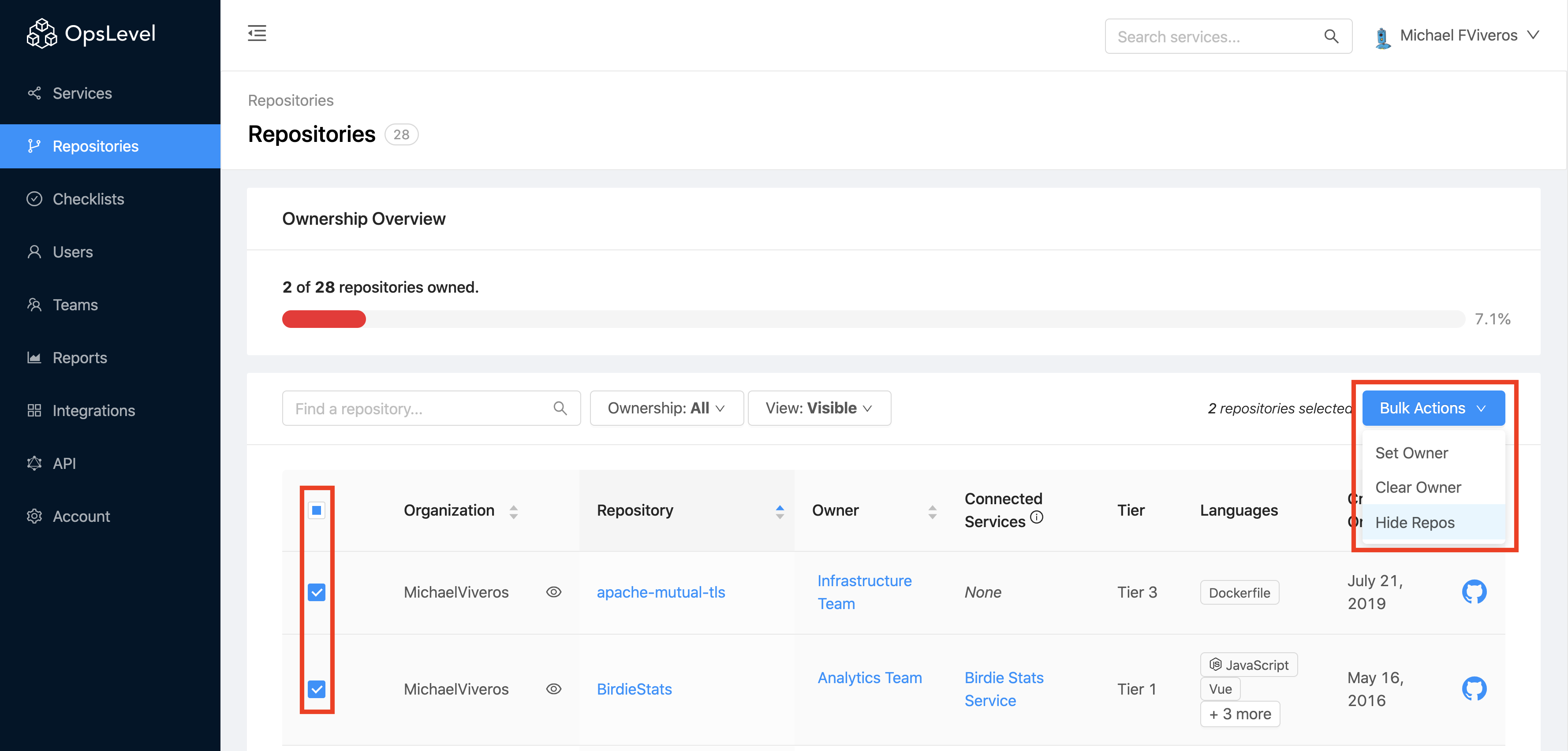
Task: Uncheck the BirdieStats row checkbox
Action: pyautogui.click(x=317, y=689)
